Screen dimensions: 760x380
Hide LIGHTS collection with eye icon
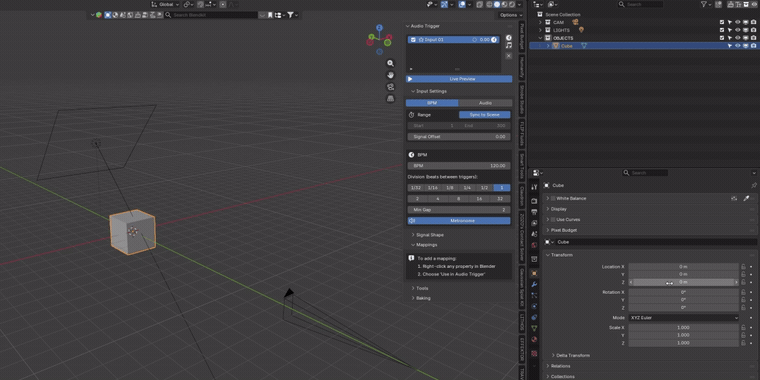click(x=738, y=30)
